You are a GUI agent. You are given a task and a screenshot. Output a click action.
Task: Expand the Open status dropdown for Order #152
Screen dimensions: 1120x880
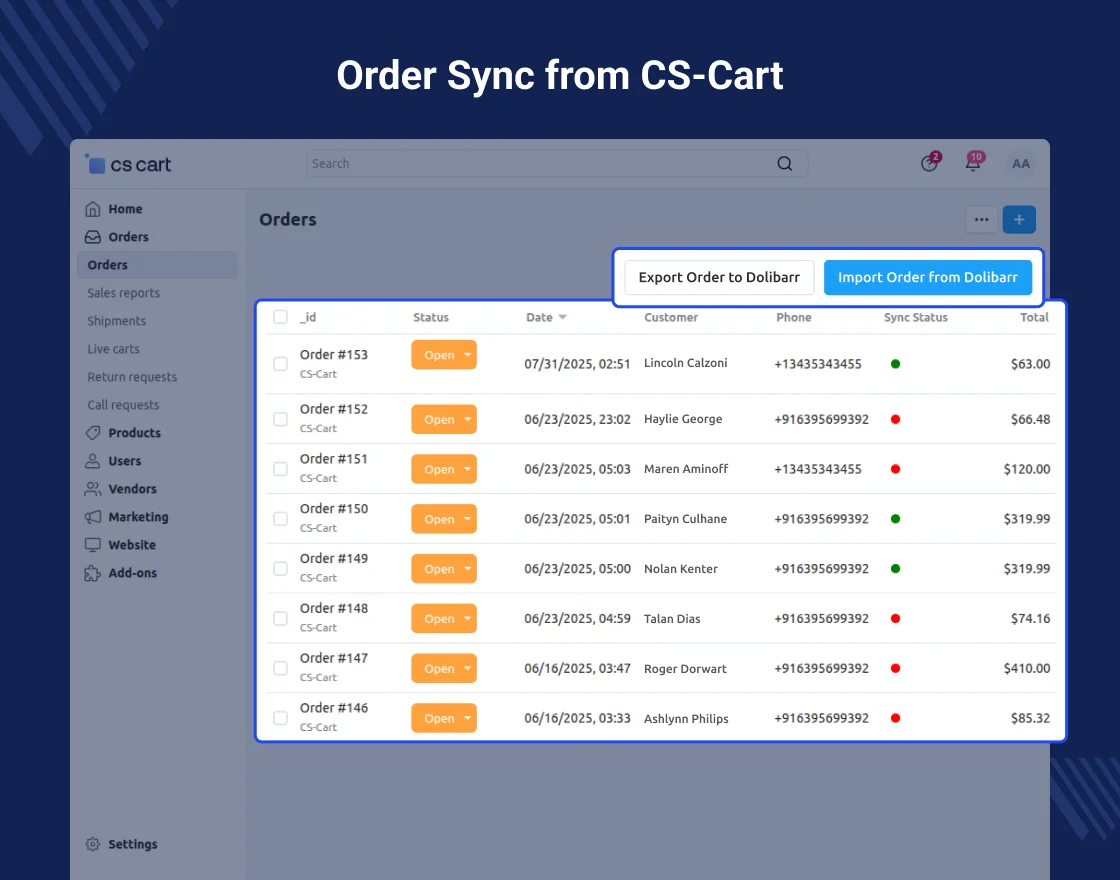coord(467,420)
